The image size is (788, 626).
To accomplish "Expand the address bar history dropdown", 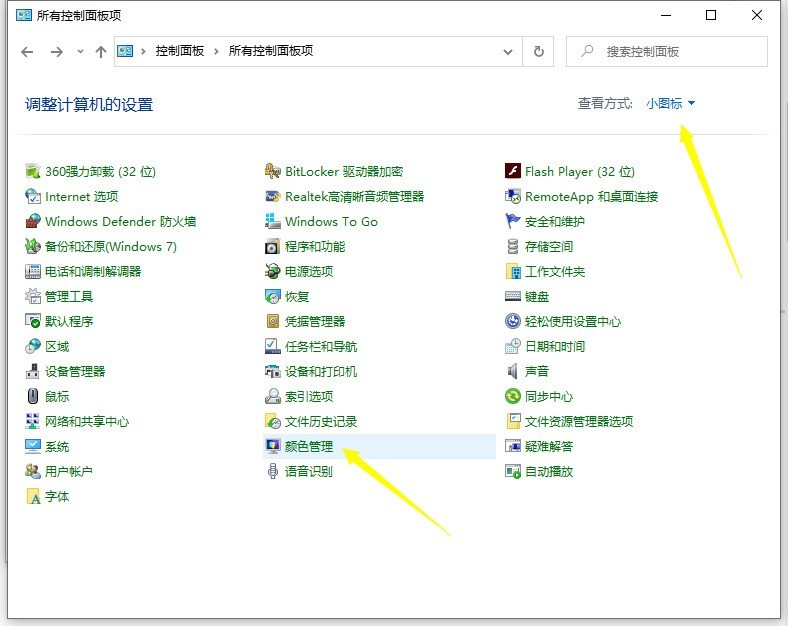I will pyautogui.click(x=508, y=51).
